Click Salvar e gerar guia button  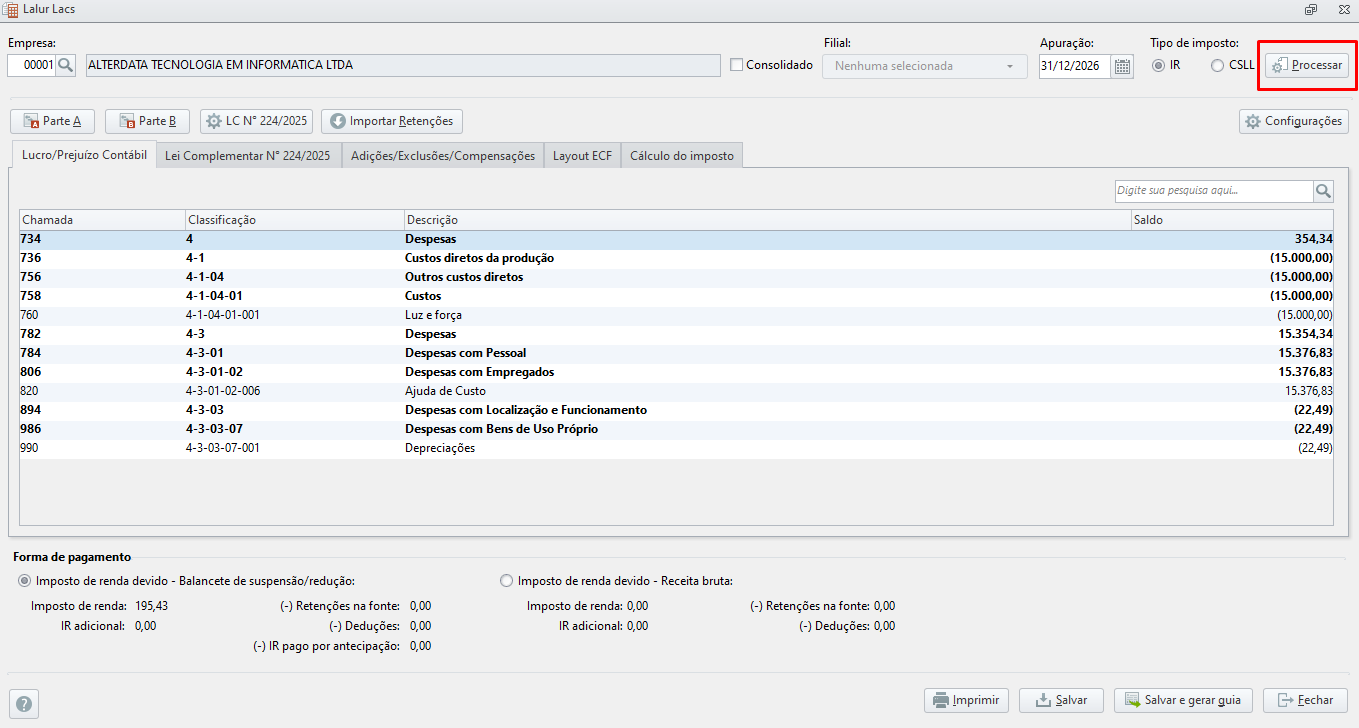[x=1183, y=700]
